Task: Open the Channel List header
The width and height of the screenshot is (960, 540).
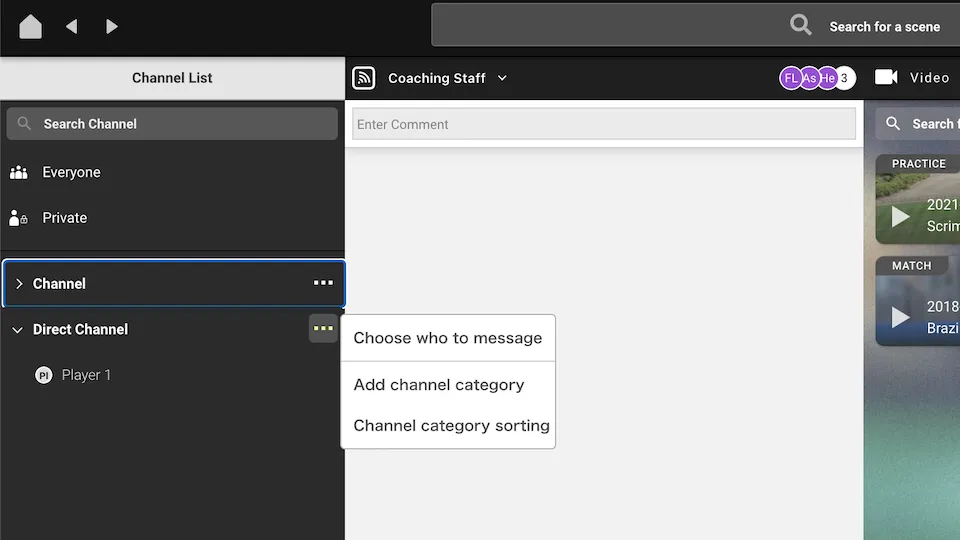Action: point(172,78)
